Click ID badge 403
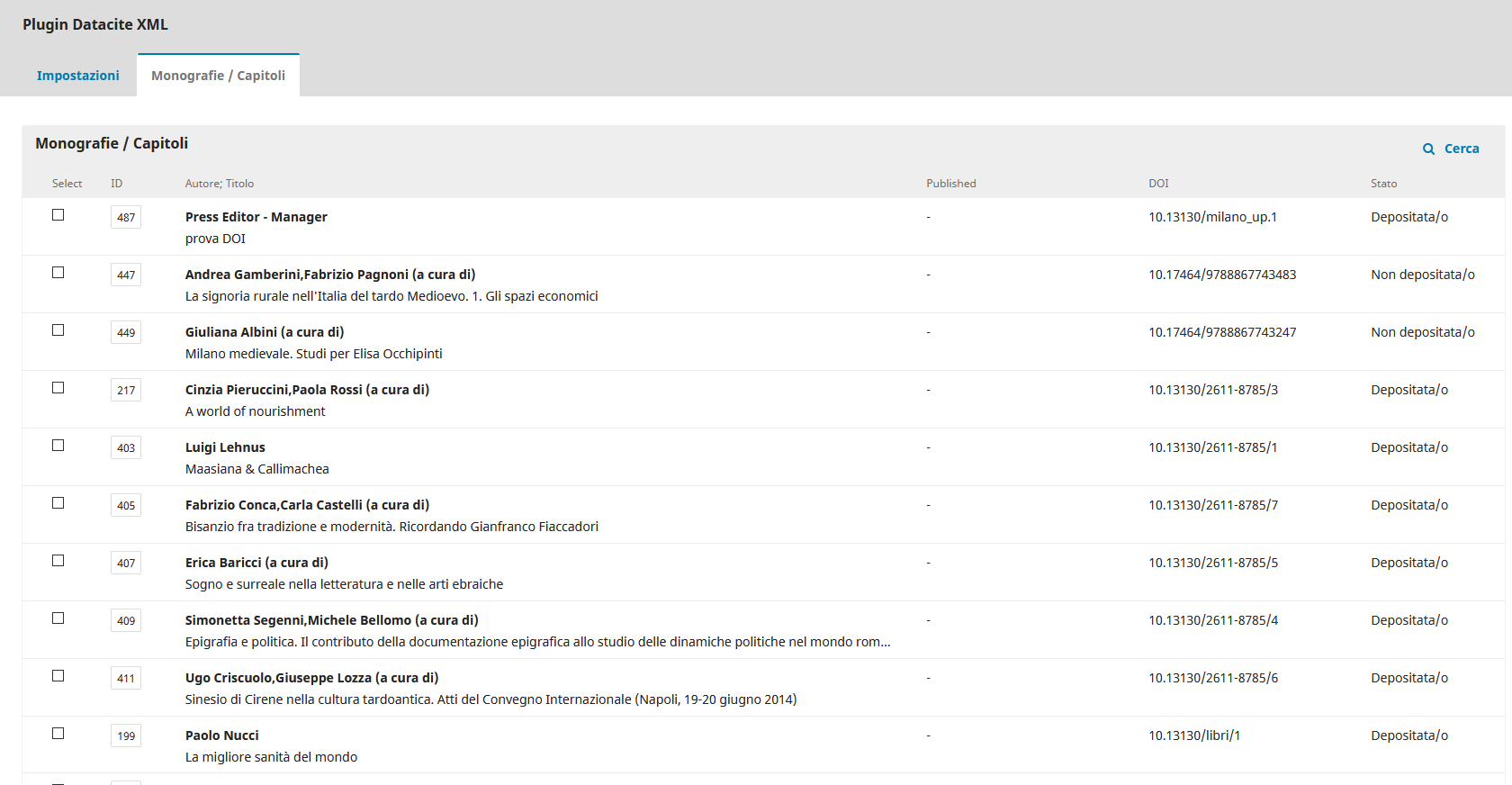Viewport: 1512px width, 785px height. pyautogui.click(x=126, y=447)
